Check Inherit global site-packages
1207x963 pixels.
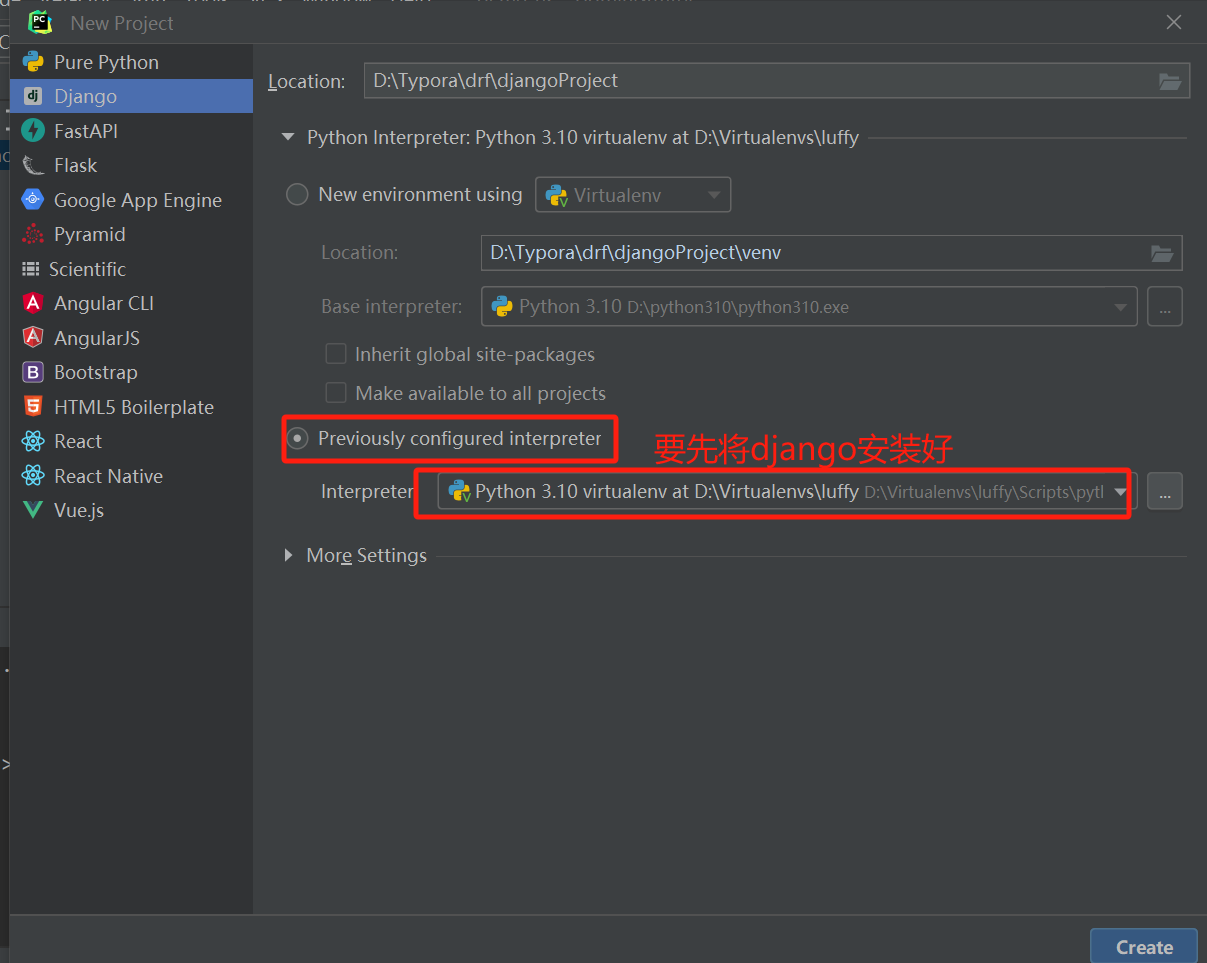(x=336, y=354)
